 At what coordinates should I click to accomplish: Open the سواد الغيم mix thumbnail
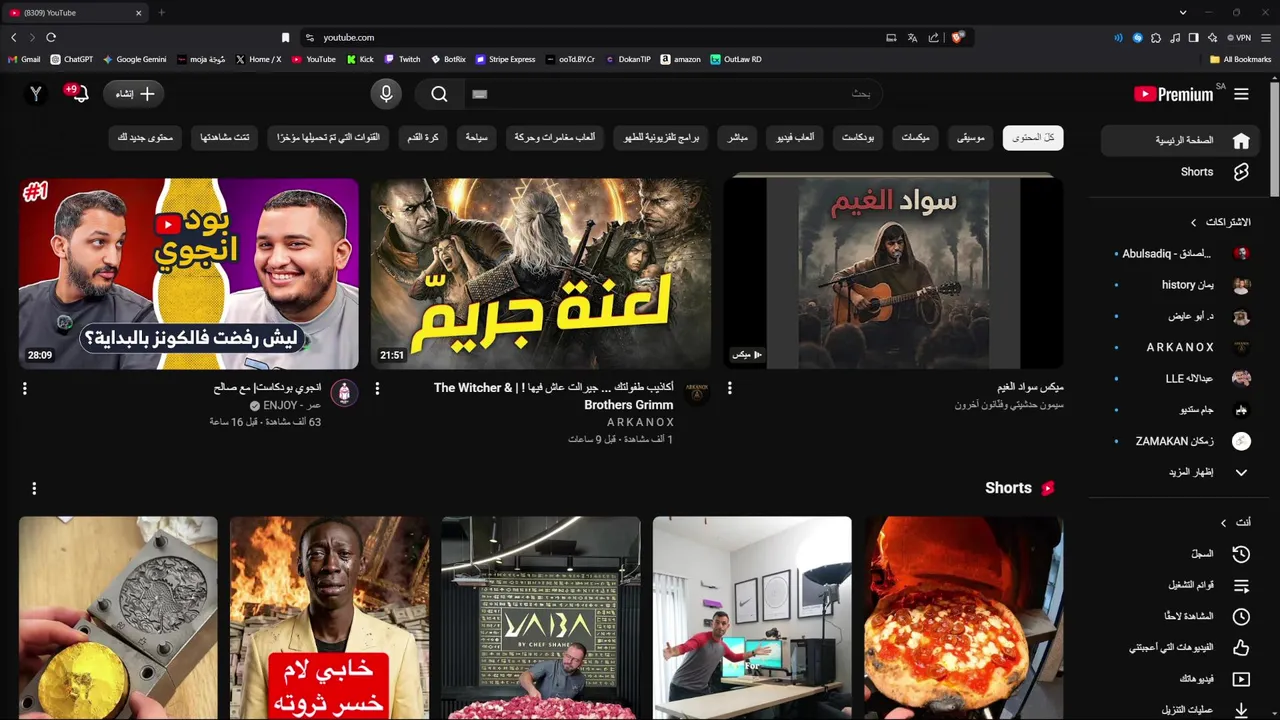pyautogui.click(x=893, y=273)
